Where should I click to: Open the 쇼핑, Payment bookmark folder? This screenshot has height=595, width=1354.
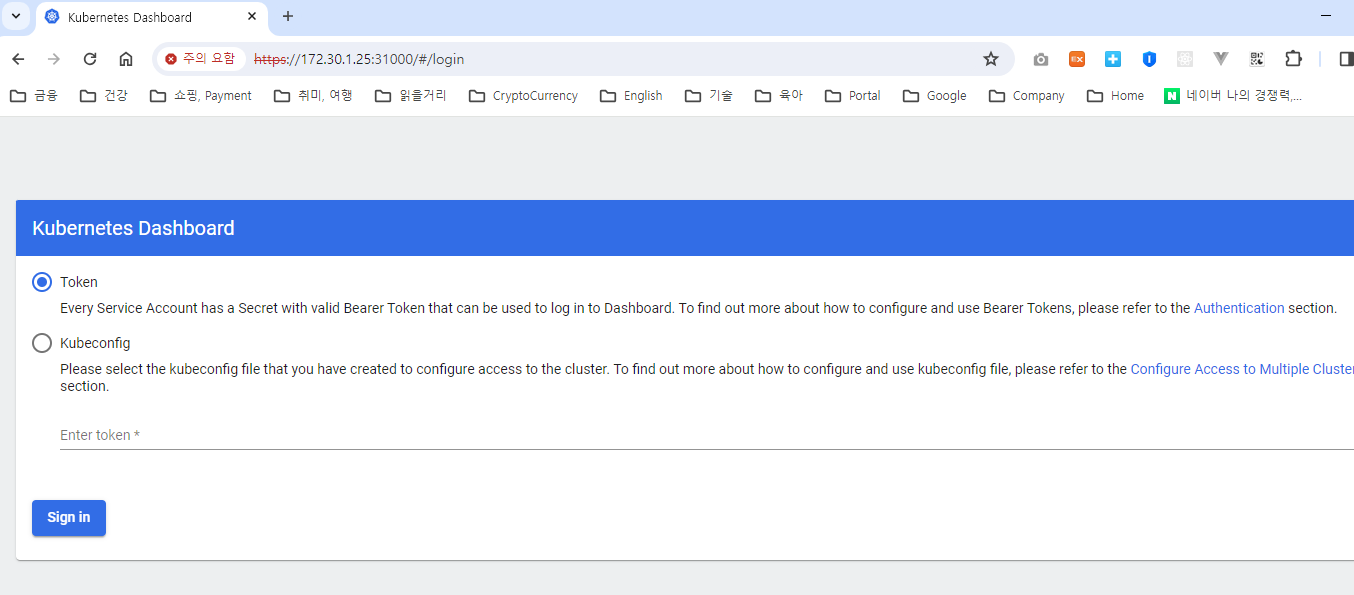(x=201, y=96)
